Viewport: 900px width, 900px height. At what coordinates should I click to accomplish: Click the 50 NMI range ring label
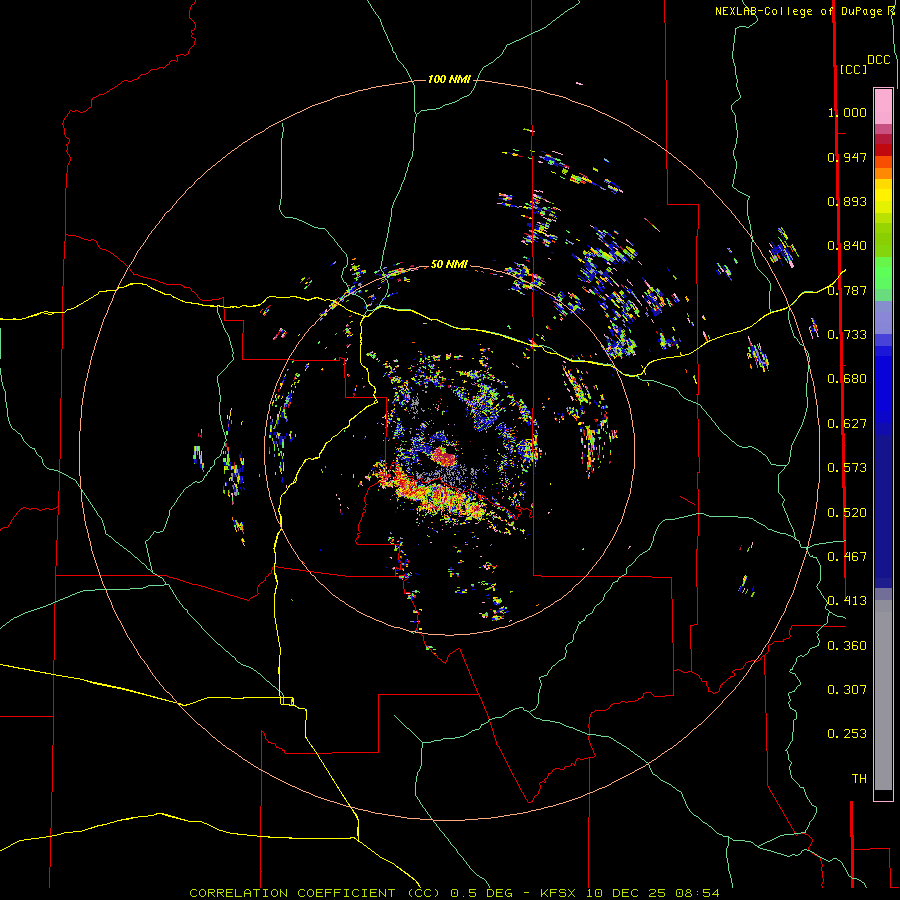449,264
